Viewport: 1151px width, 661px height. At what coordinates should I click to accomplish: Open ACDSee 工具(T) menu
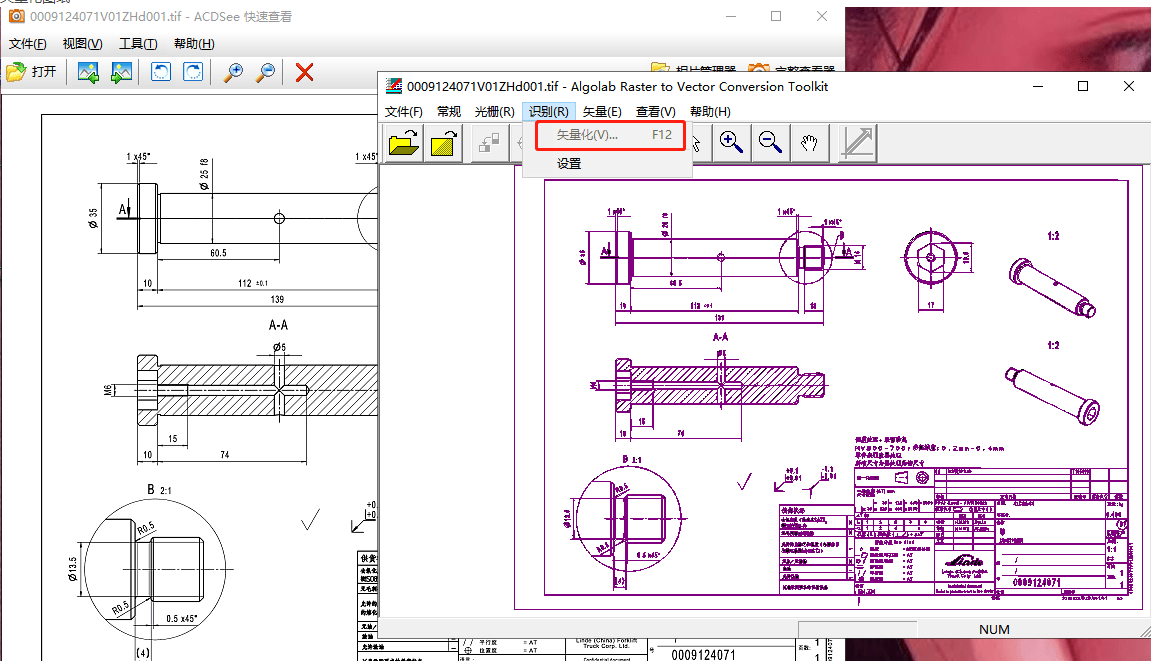138,44
